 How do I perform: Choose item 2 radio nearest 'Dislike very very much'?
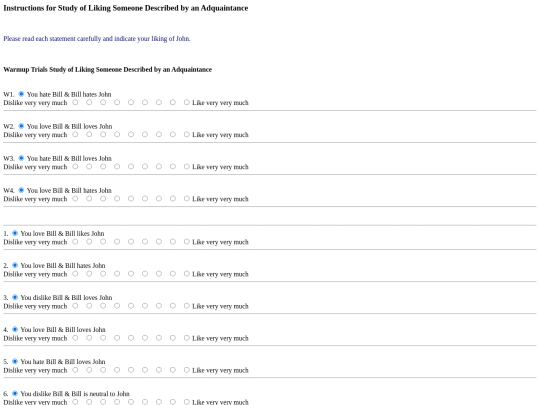click(75, 273)
